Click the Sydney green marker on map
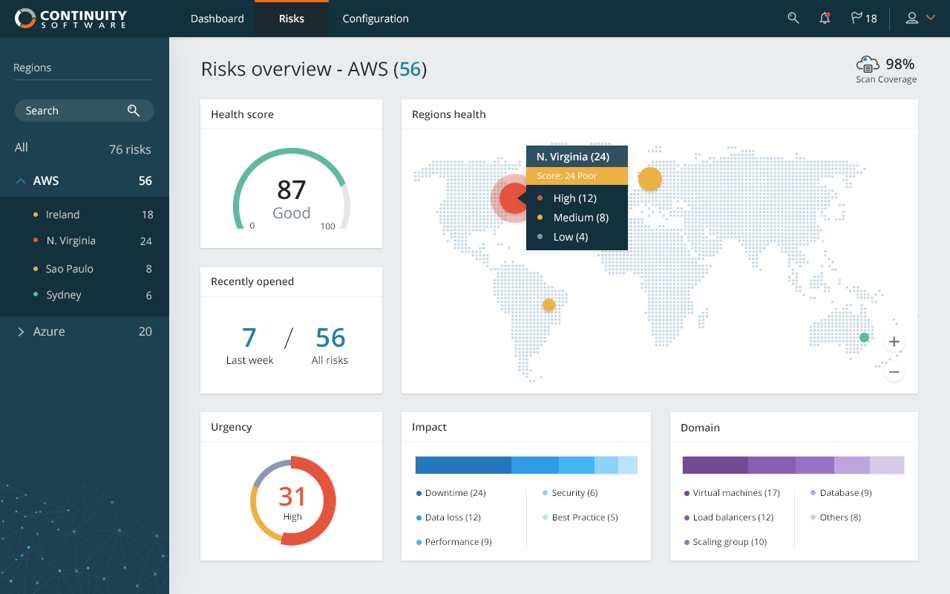The height and width of the screenshot is (594, 950). coord(865,337)
